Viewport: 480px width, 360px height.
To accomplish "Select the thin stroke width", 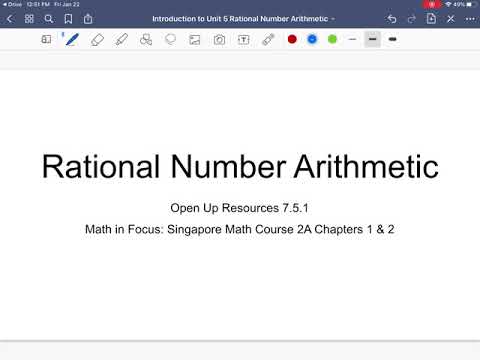I will (x=352, y=39).
